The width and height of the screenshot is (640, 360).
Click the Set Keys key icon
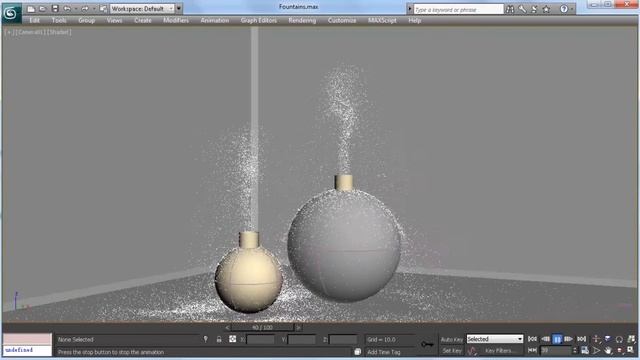(427, 345)
